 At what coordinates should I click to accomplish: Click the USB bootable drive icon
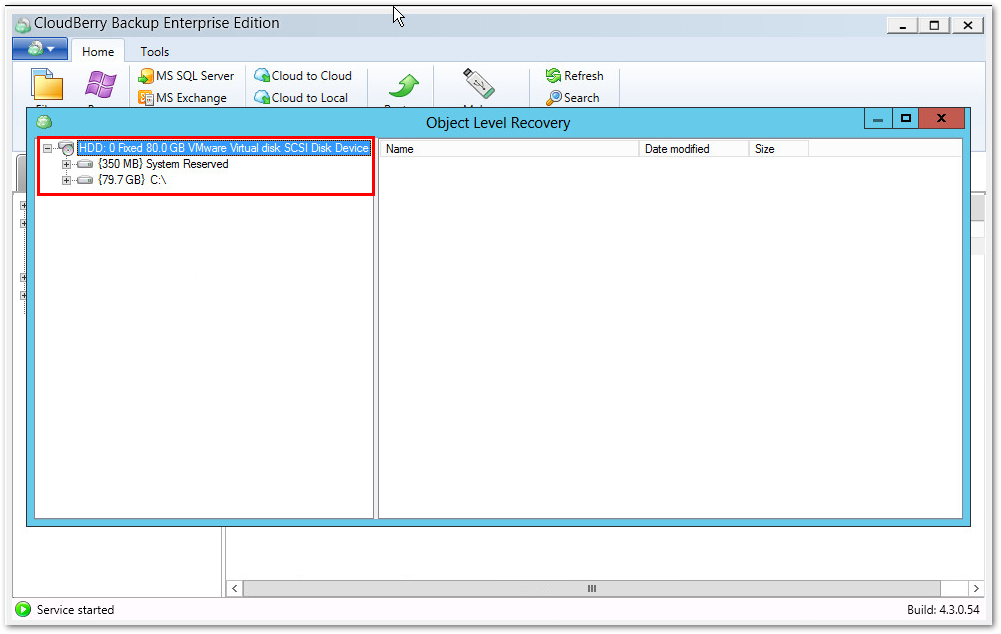[x=479, y=84]
